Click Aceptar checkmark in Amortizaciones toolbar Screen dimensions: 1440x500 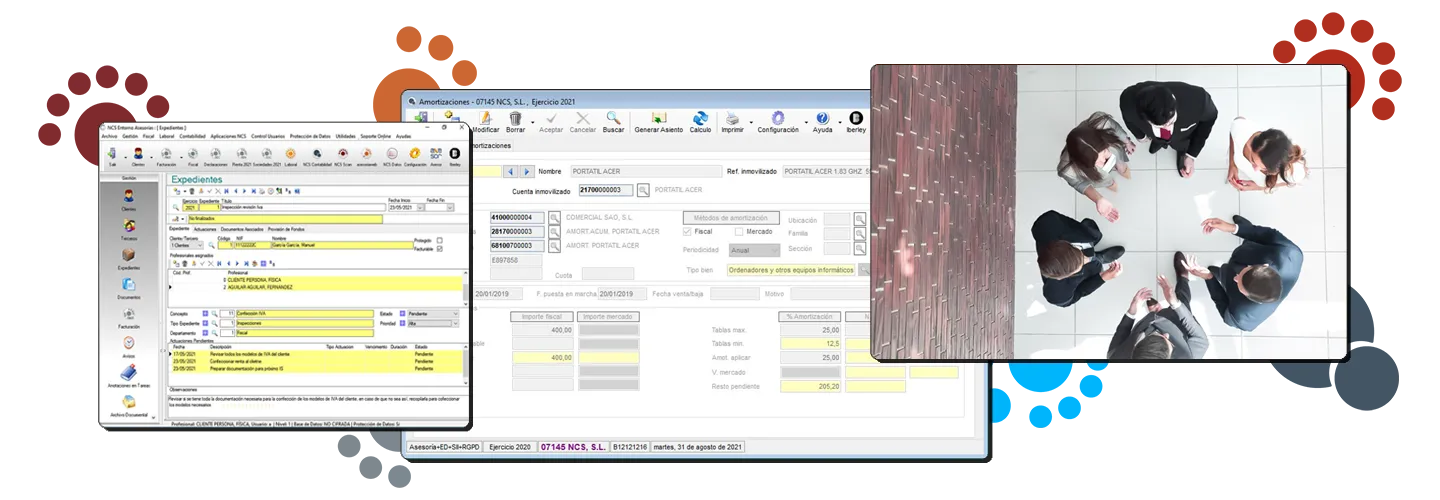[x=551, y=118]
